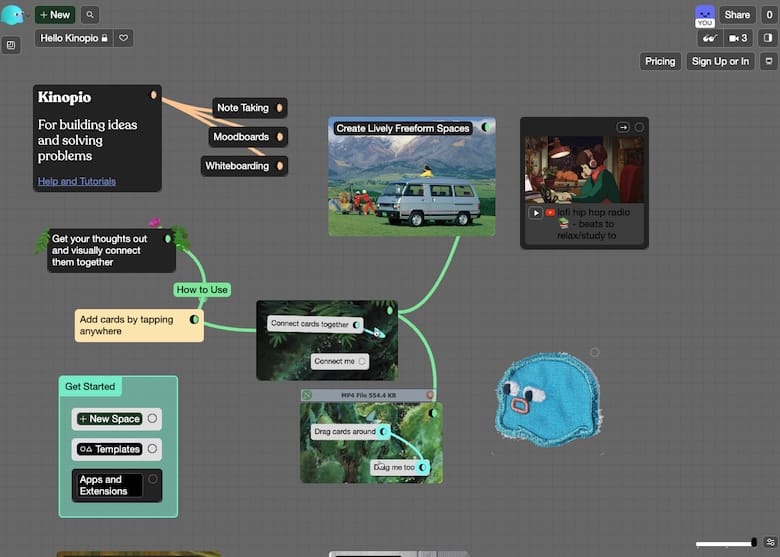Open the settings sliders icon at bottom right

(770, 543)
